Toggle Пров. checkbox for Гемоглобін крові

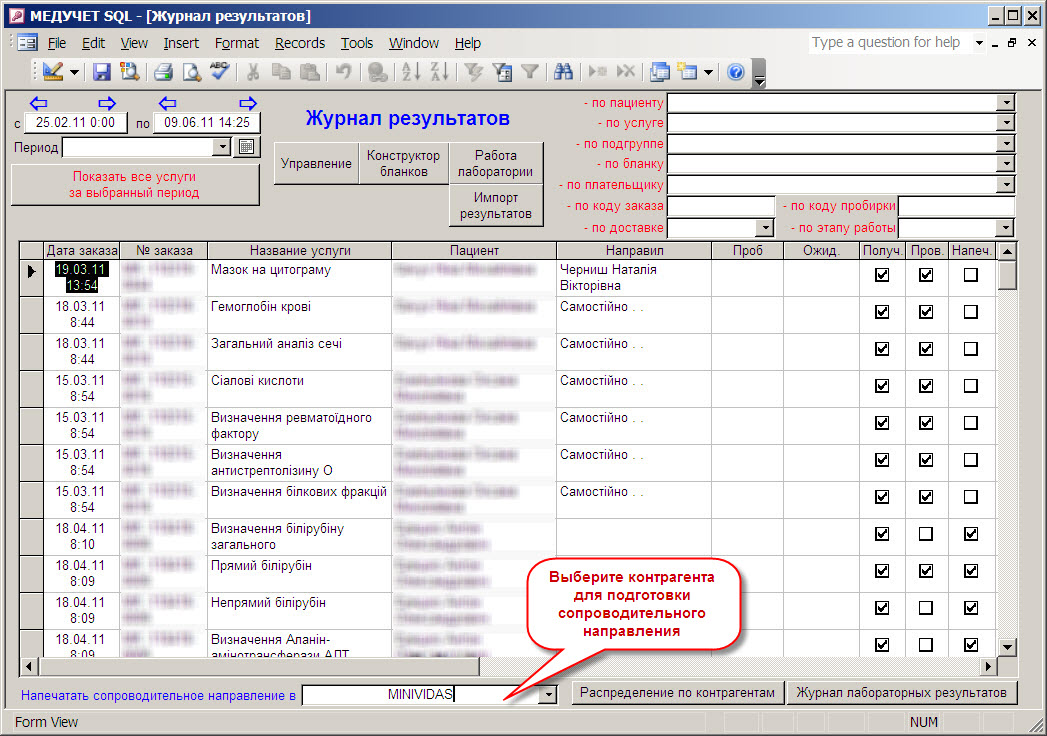click(x=926, y=312)
